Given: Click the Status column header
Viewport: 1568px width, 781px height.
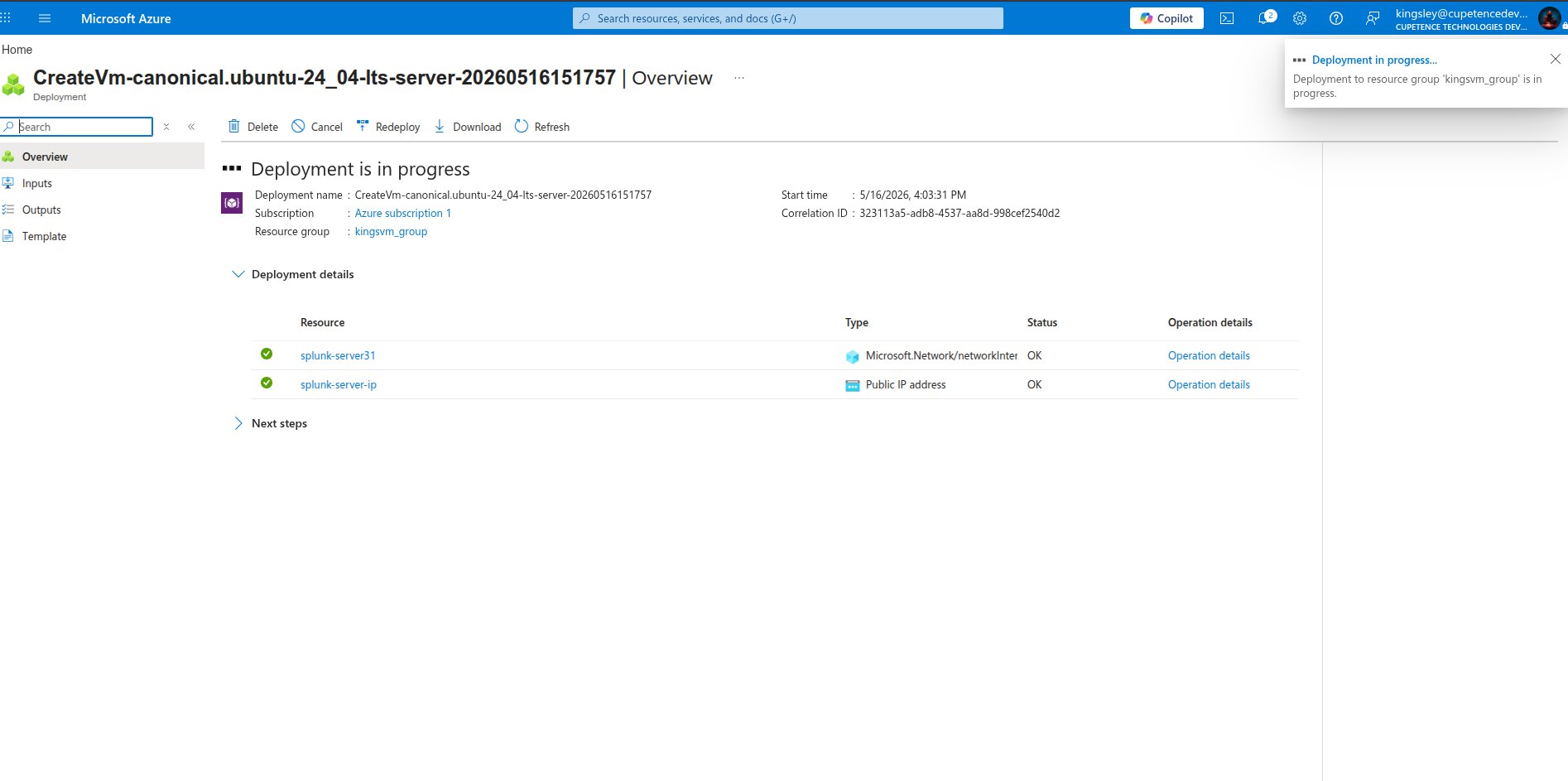Looking at the screenshot, I should coord(1042,322).
